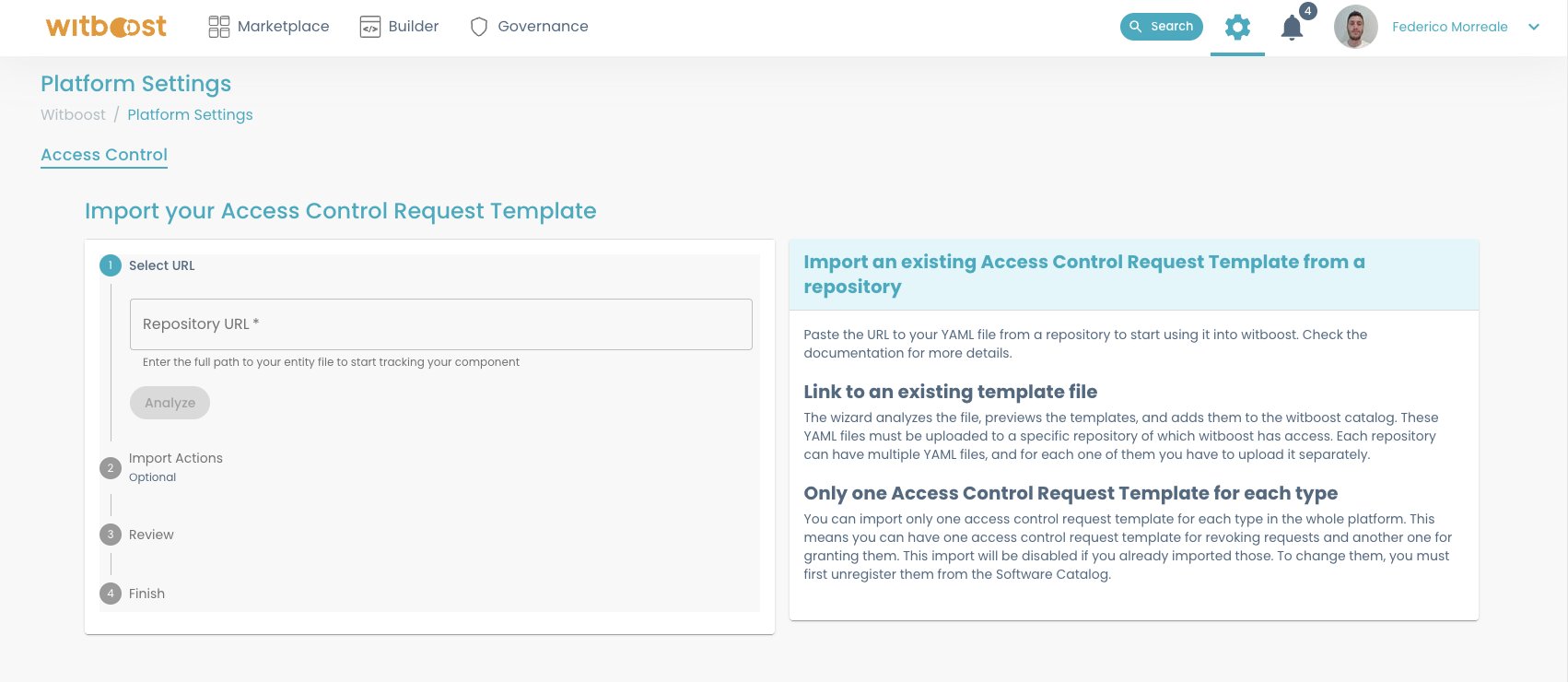Focus the Repository URL input field
1568x682 pixels.
[x=441, y=324]
